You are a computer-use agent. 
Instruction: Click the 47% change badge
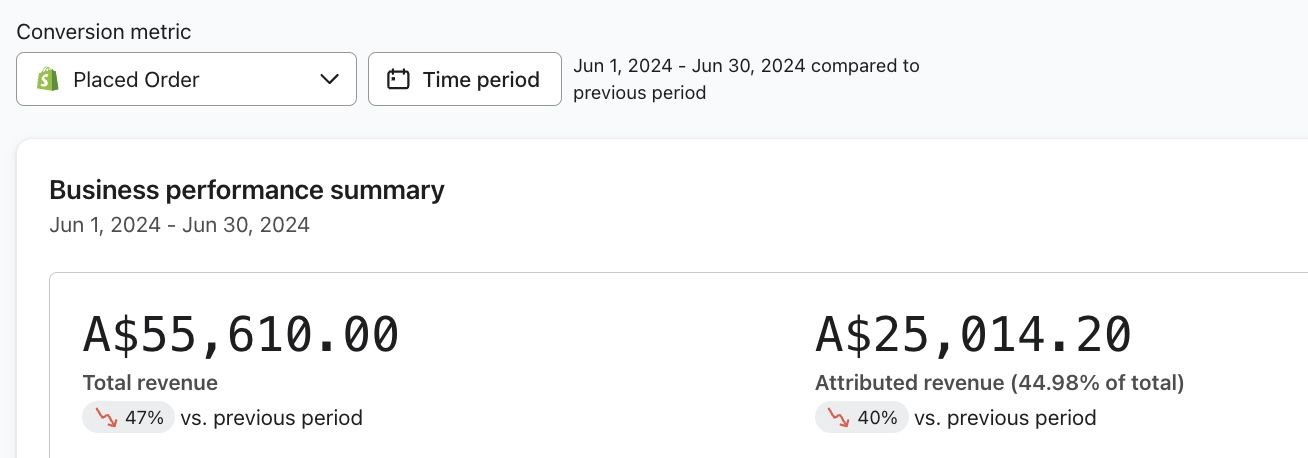pos(128,418)
